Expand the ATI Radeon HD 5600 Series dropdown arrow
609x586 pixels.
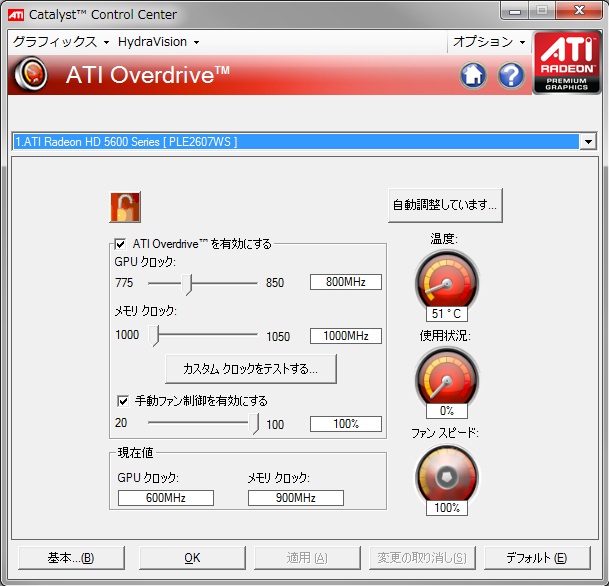(x=588, y=142)
